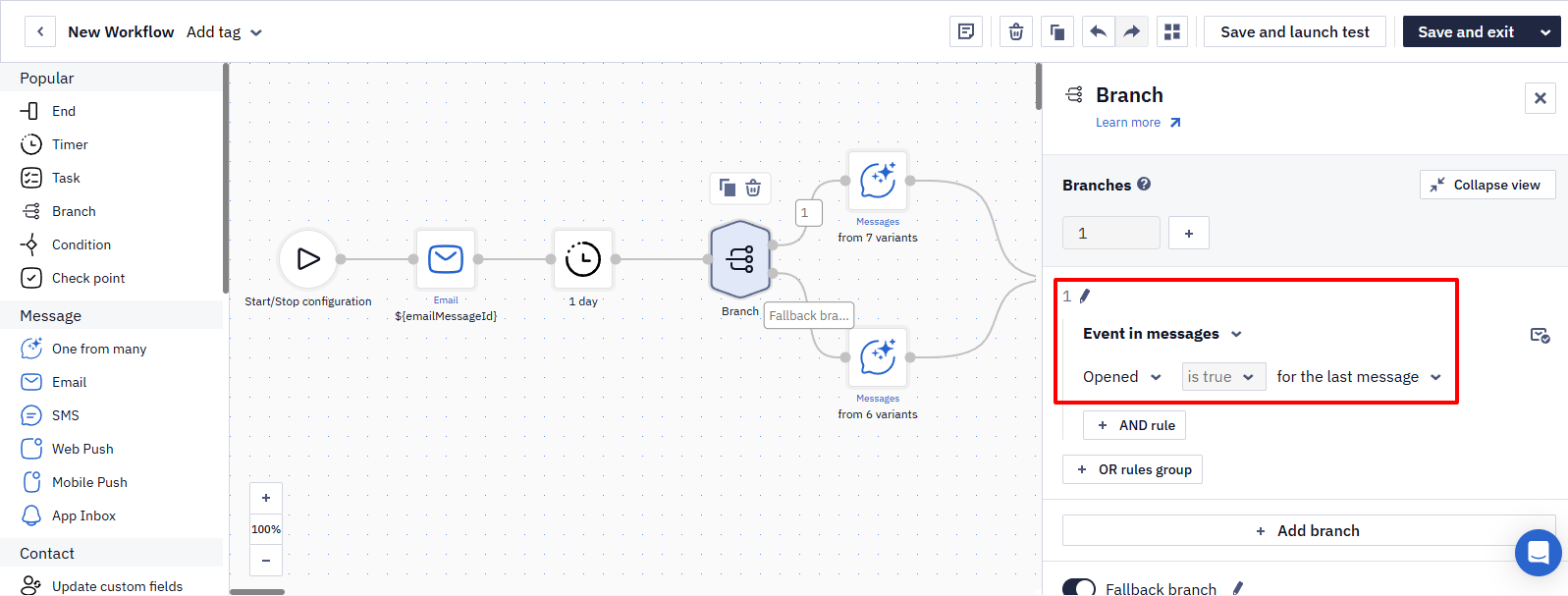Click the grid layout icon in toolbar
The image size is (1568, 596).
[x=1172, y=31]
